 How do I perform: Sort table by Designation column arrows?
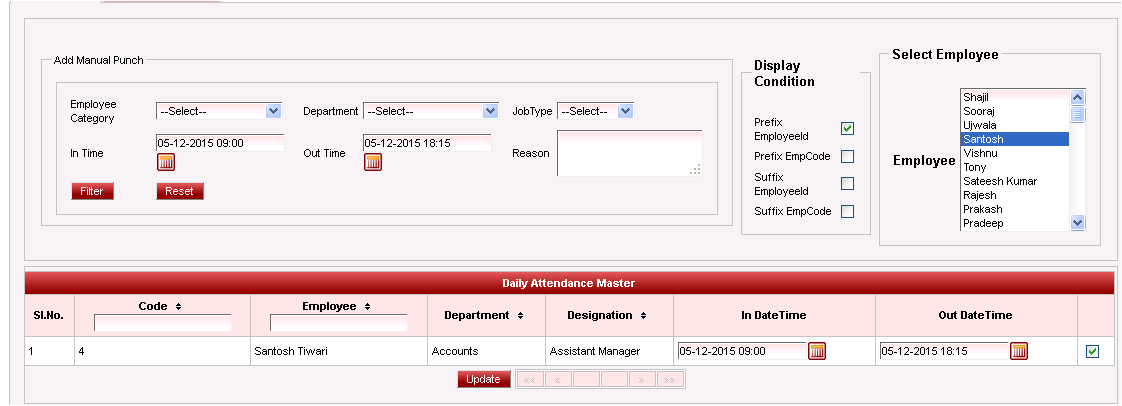coord(643,316)
